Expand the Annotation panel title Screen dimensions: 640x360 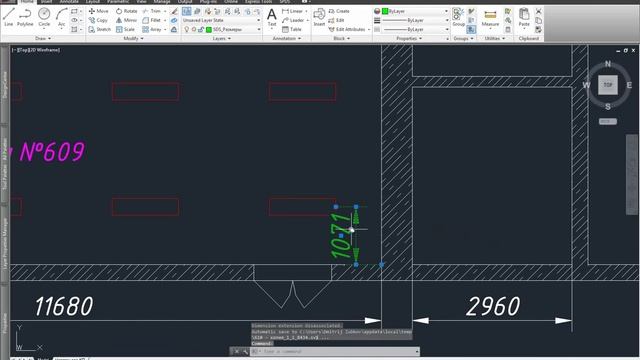pos(287,38)
